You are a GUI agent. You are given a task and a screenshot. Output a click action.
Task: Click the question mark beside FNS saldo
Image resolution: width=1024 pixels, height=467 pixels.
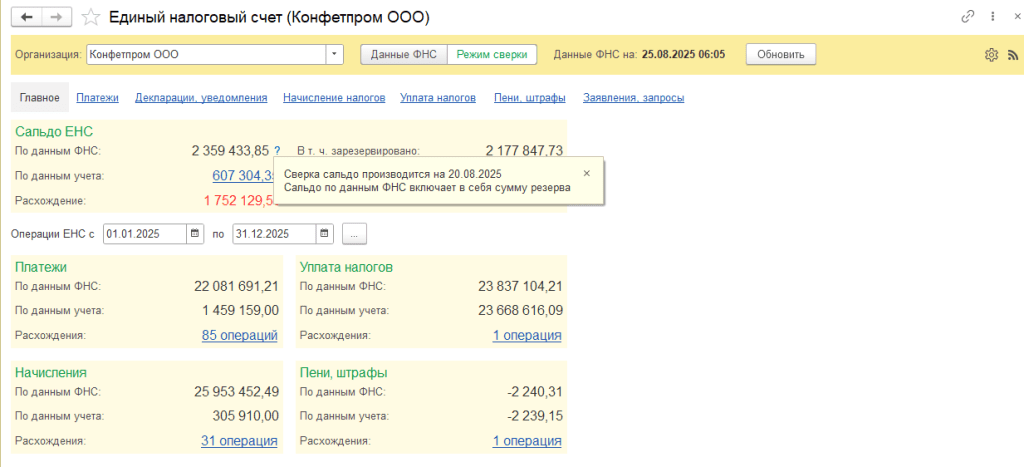pos(277,151)
